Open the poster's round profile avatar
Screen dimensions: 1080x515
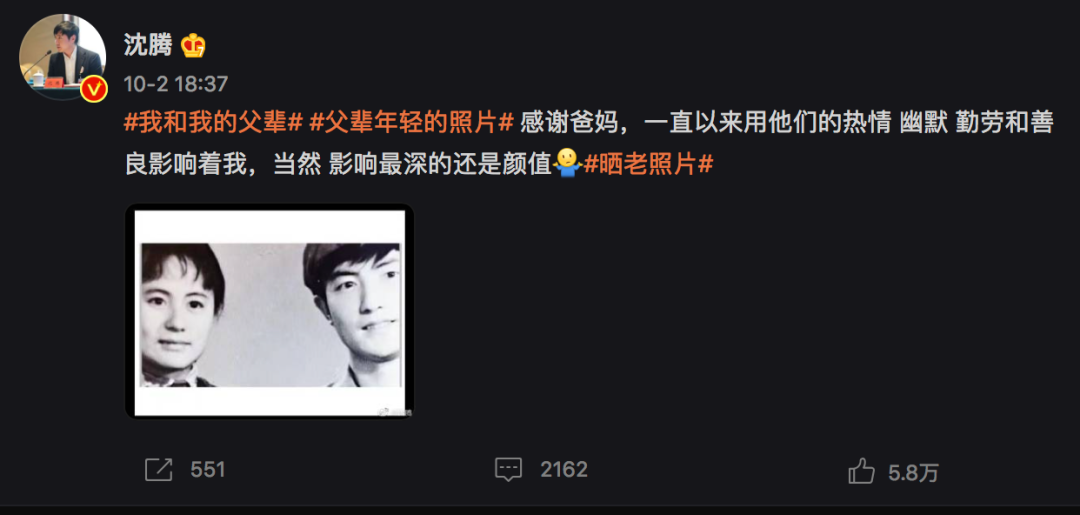click(x=62, y=56)
